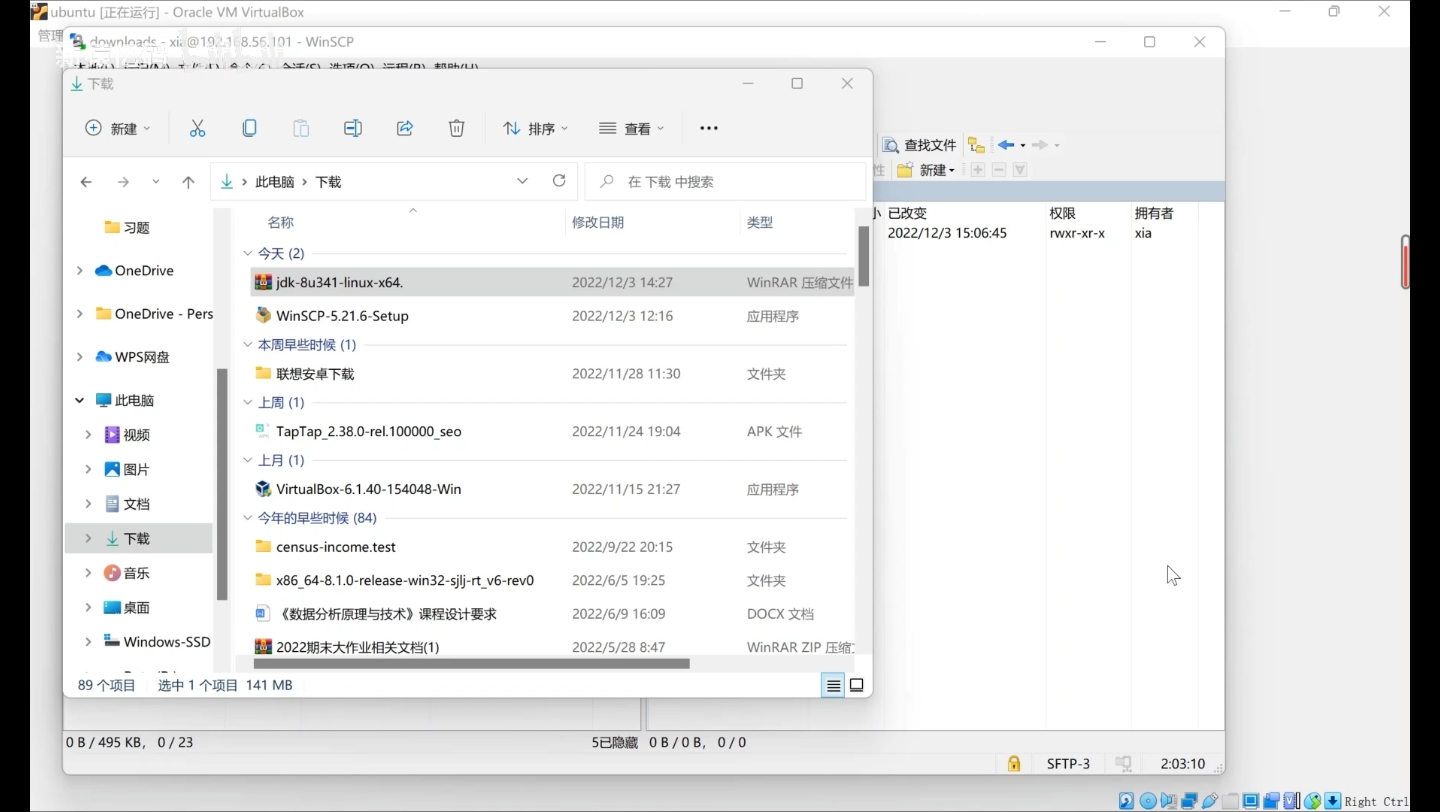The width and height of the screenshot is (1440, 812).
Task: Navigate up a level with the up arrow button
Action: [x=188, y=181]
